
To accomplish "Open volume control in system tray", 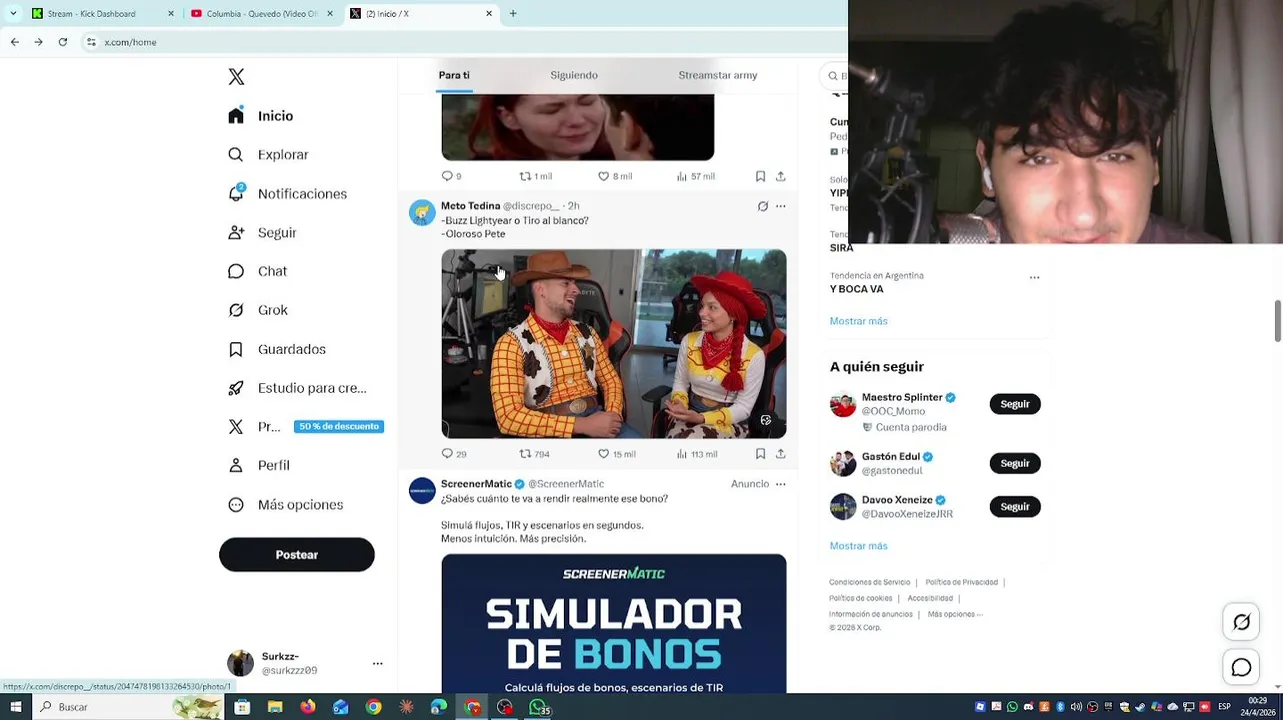I will click(x=1076, y=707).
